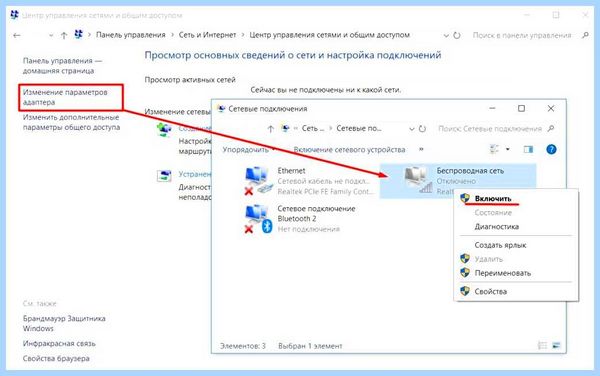The height and width of the screenshot is (376, 600).
Task: Click Элементов: 3 status bar text
Action: (243, 346)
